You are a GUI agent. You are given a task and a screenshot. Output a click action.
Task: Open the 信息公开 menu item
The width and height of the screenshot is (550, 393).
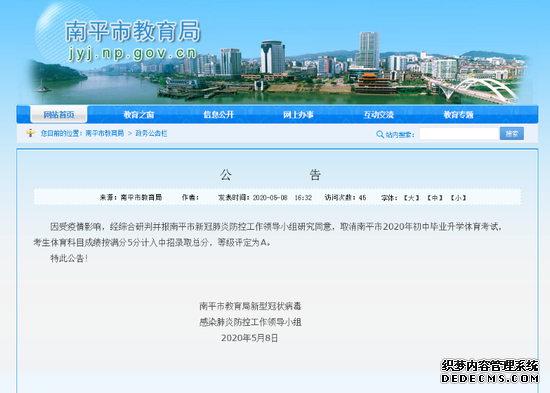219,115
